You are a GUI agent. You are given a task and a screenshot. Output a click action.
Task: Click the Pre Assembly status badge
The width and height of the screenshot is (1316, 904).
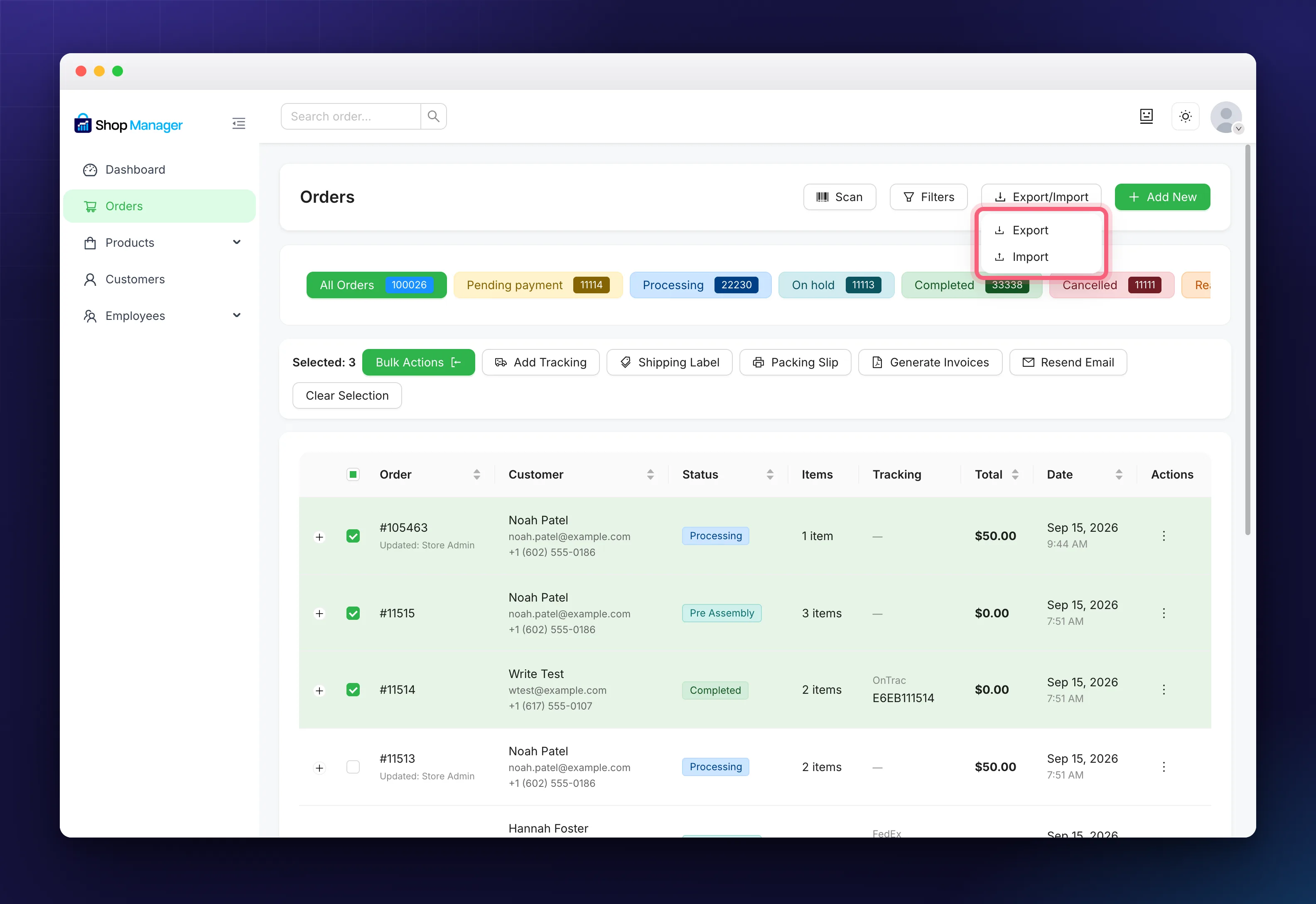722,613
